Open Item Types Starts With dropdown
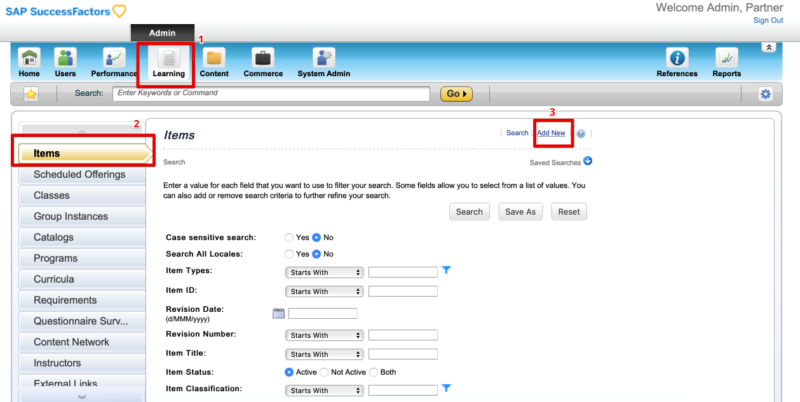800x402 pixels. [323, 272]
